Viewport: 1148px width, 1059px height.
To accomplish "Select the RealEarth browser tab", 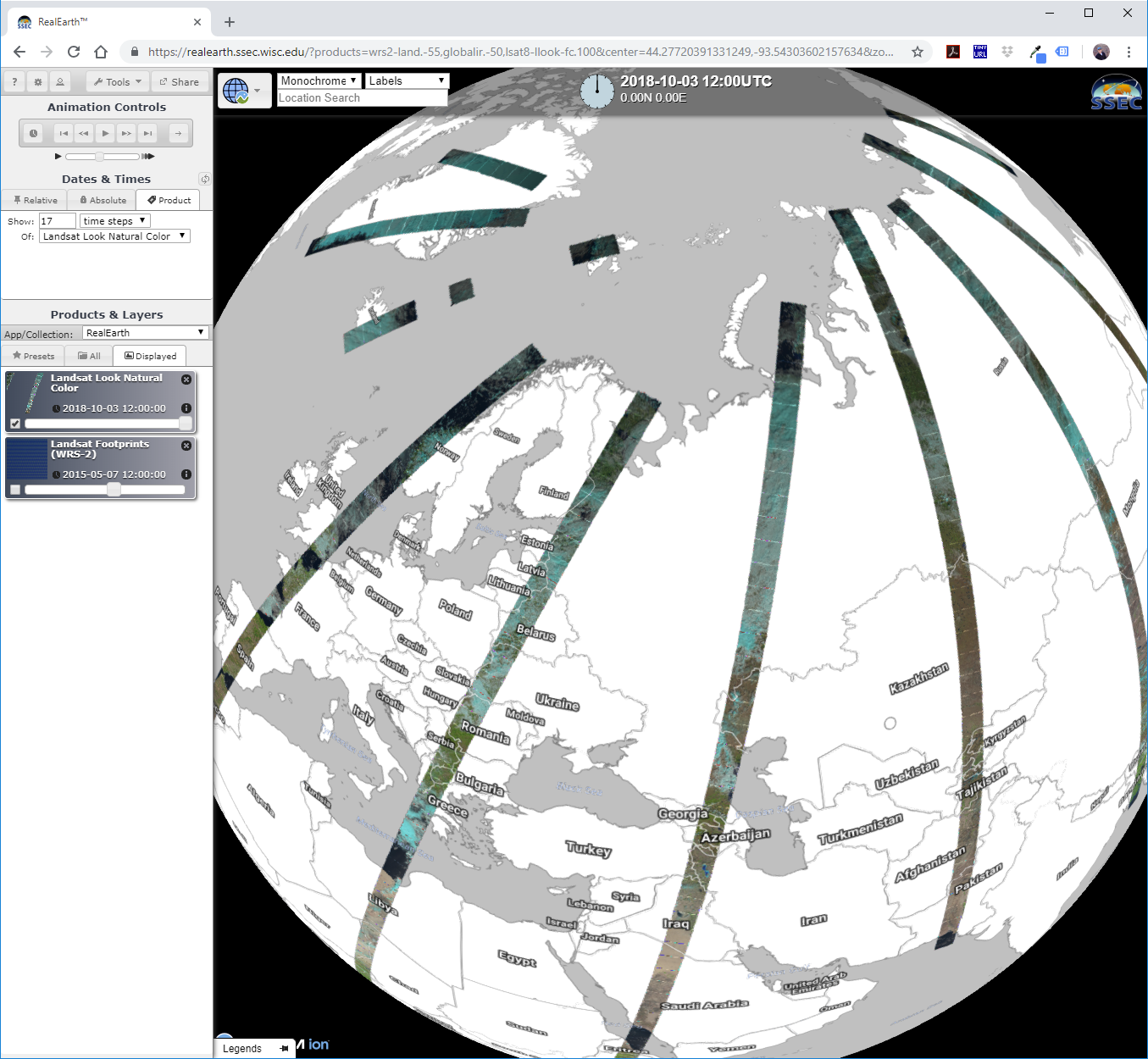I will click(108, 22).
